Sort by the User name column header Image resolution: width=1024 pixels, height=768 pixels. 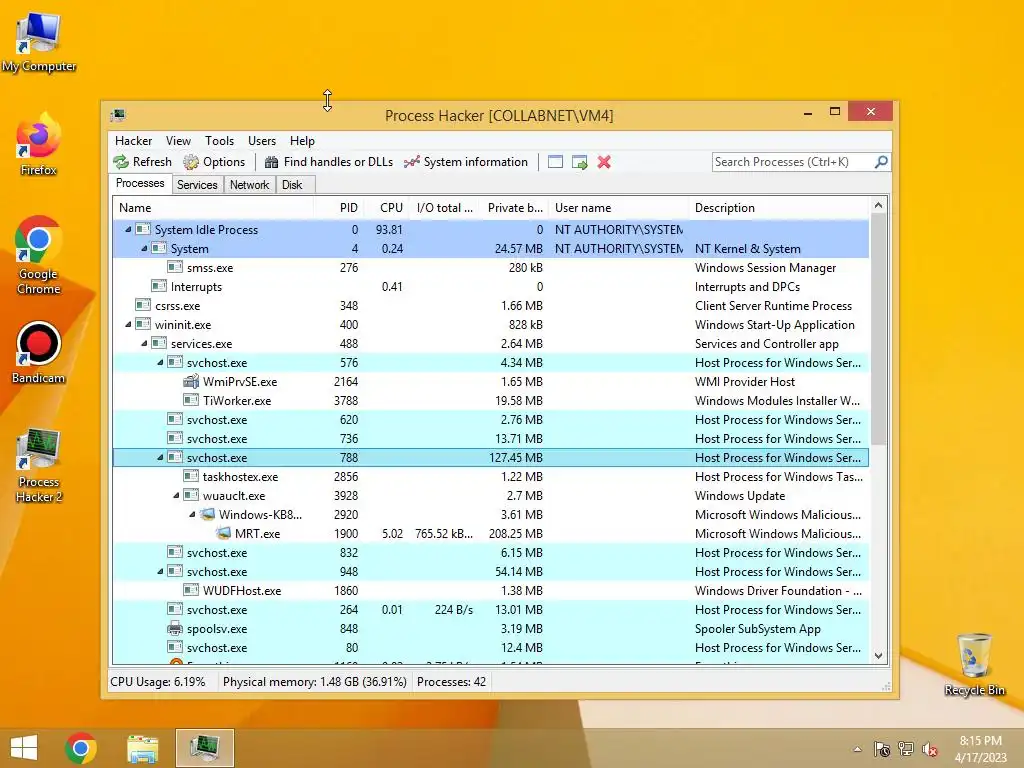click(x=618, y=208)
